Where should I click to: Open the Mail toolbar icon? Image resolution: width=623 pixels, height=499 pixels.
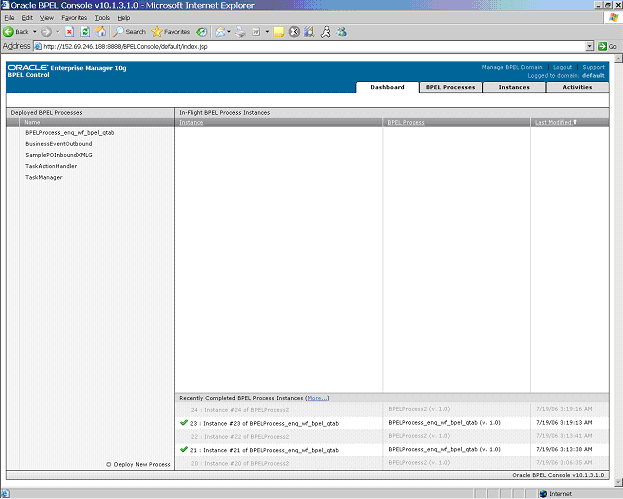click(220, 32)
